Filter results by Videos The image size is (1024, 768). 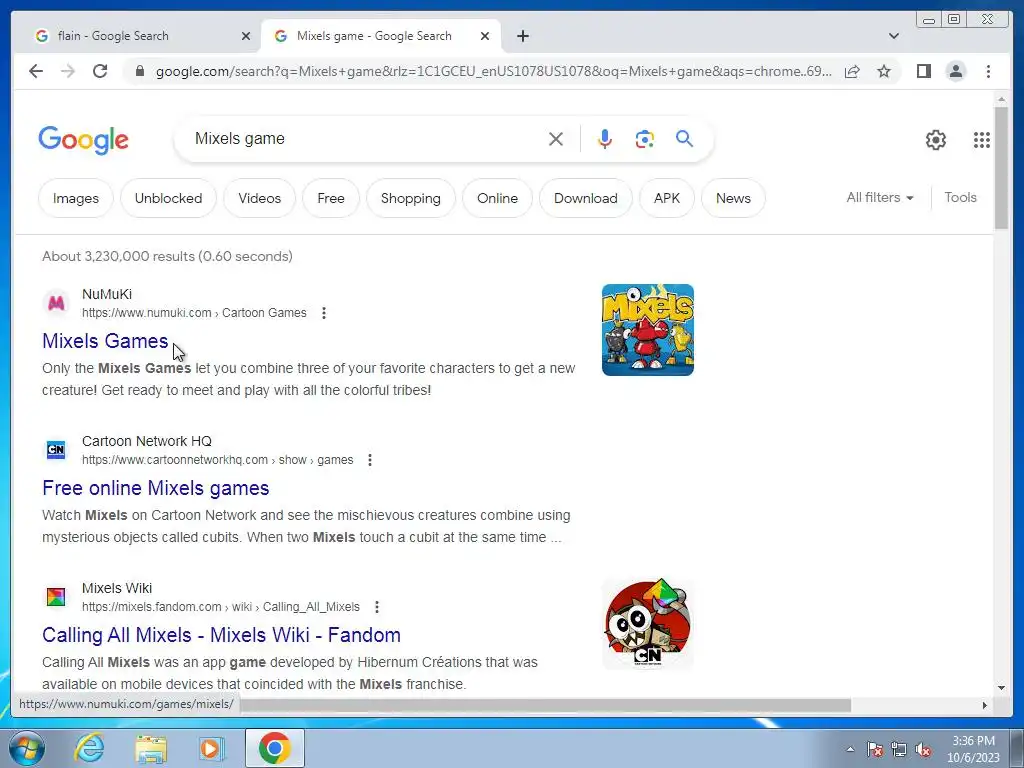click(259, 198)
